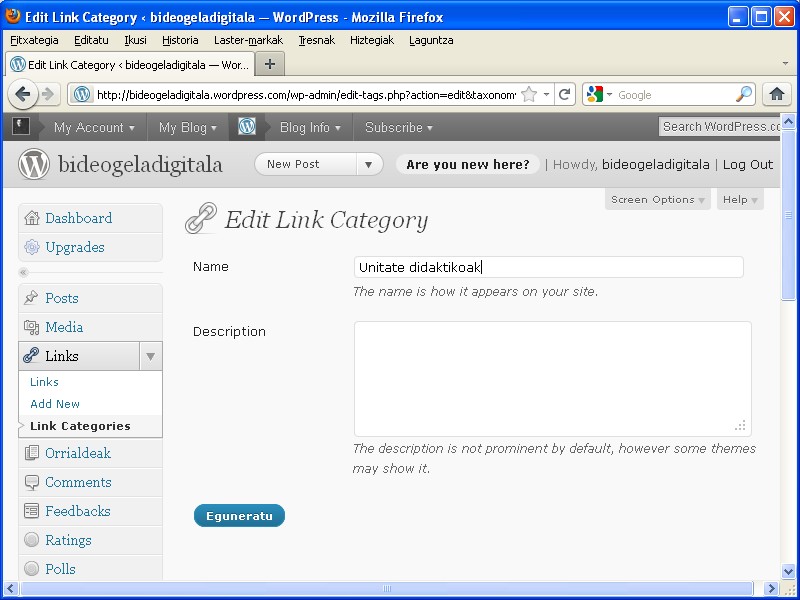
Task: Click the Dashboard house icon
Action: click(x=32, y=218)
